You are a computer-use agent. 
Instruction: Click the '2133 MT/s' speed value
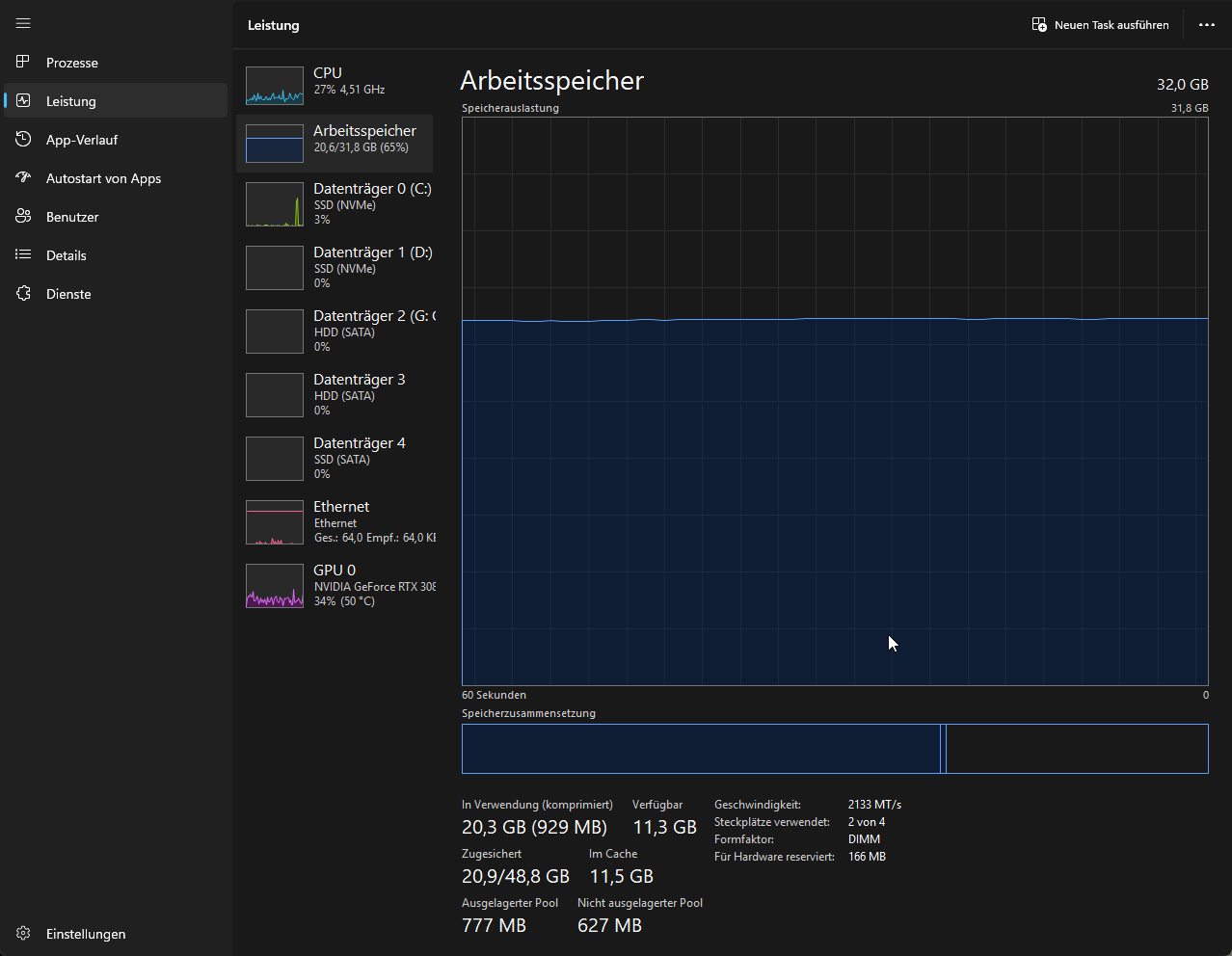point(874,805)
